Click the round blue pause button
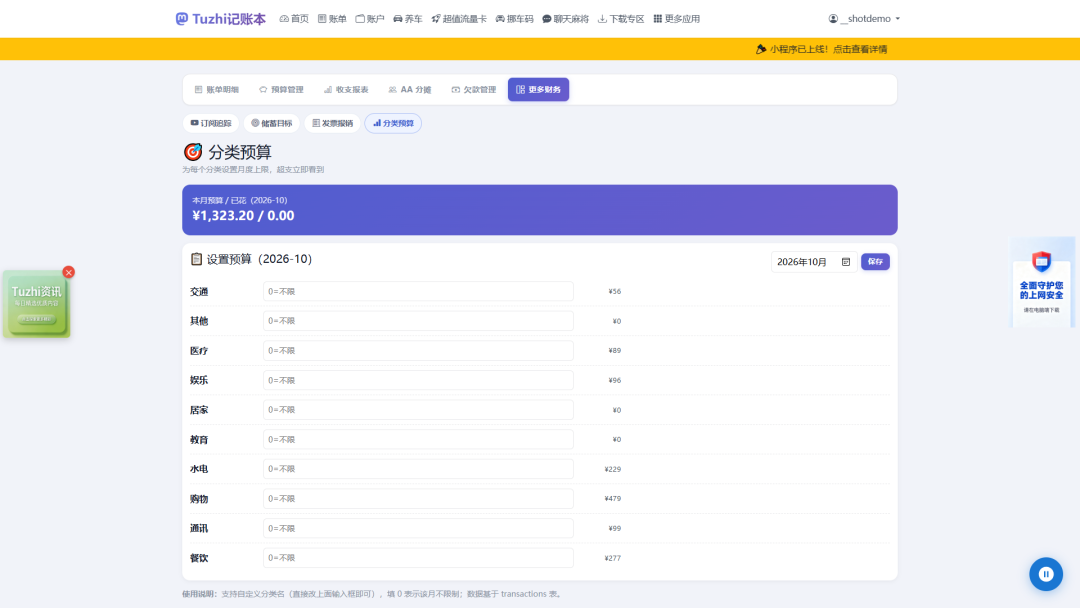1080x608 pixels. [1046, 574]
